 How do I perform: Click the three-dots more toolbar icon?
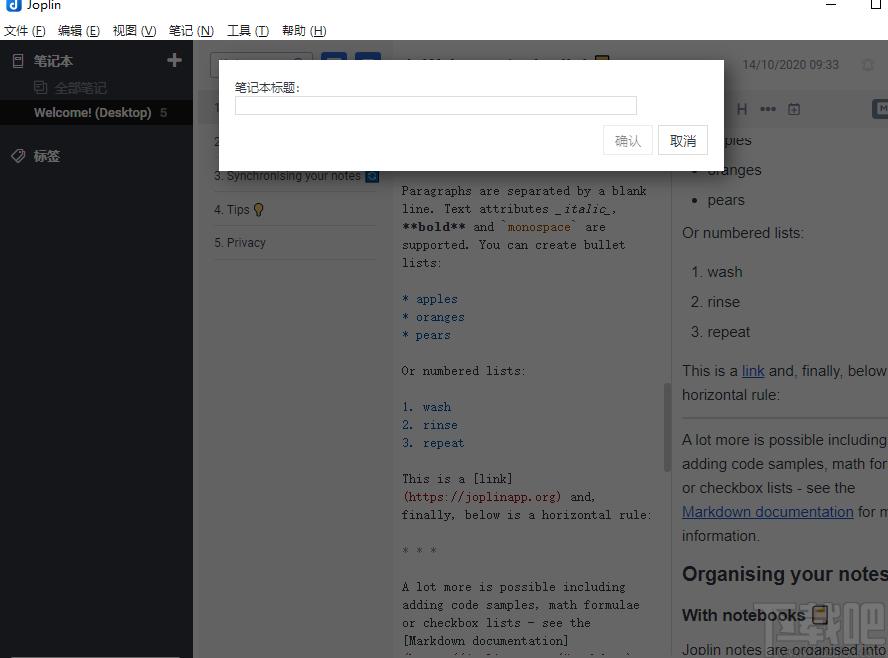coord(768,109)
